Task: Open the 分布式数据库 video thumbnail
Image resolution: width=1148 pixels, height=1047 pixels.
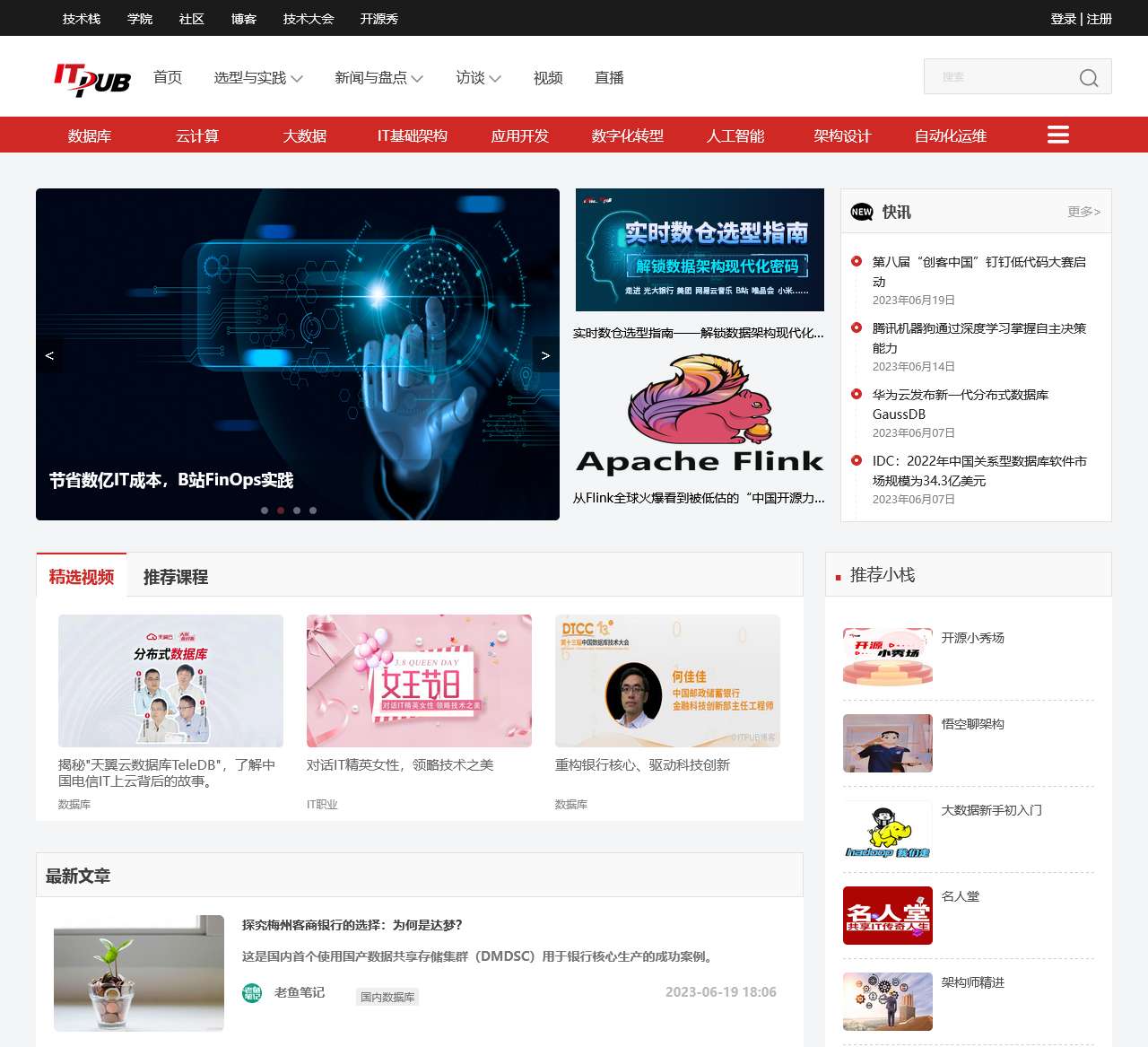Action: click(x=170, y=681)
